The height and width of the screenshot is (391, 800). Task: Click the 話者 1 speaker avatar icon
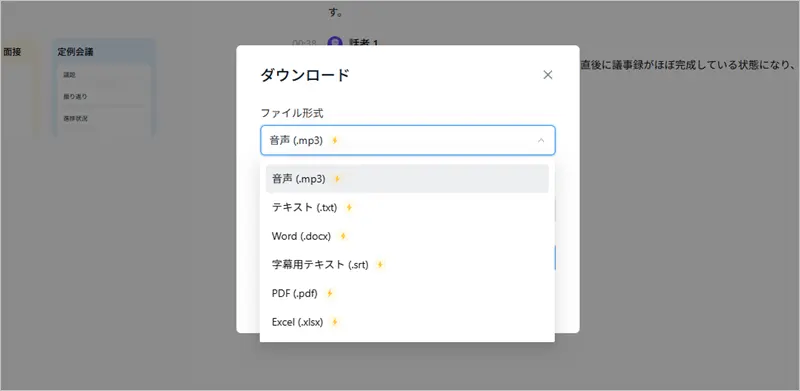[x=335, y=42]
